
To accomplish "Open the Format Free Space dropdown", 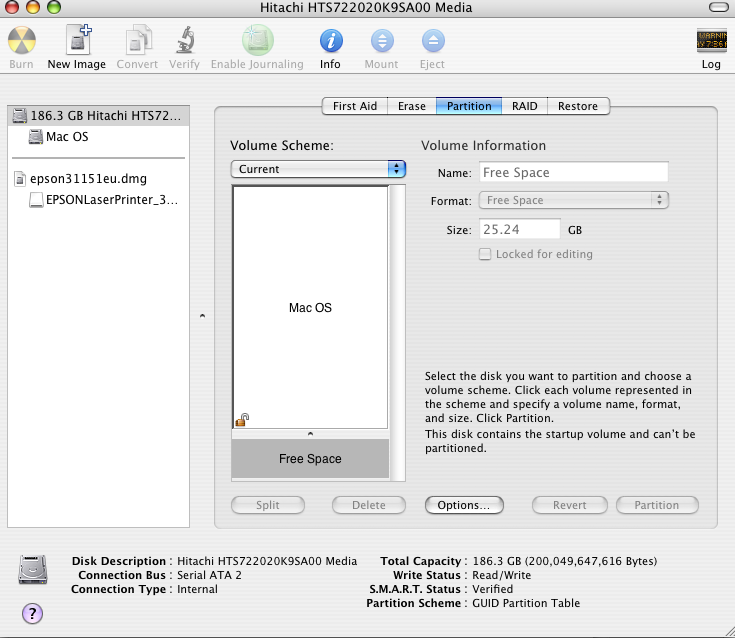I will point(573,200).
